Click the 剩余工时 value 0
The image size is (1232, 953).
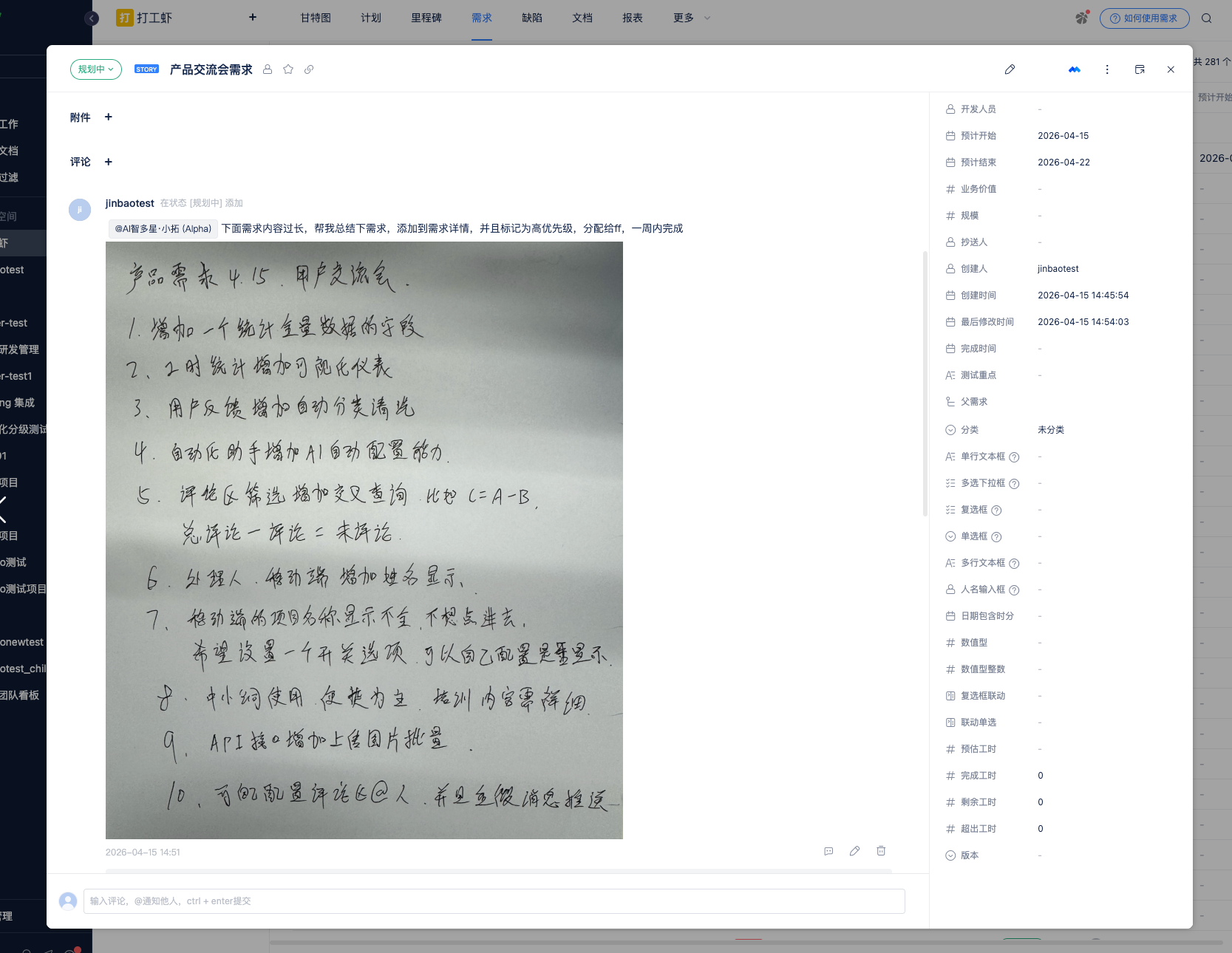coord(1041,802)
